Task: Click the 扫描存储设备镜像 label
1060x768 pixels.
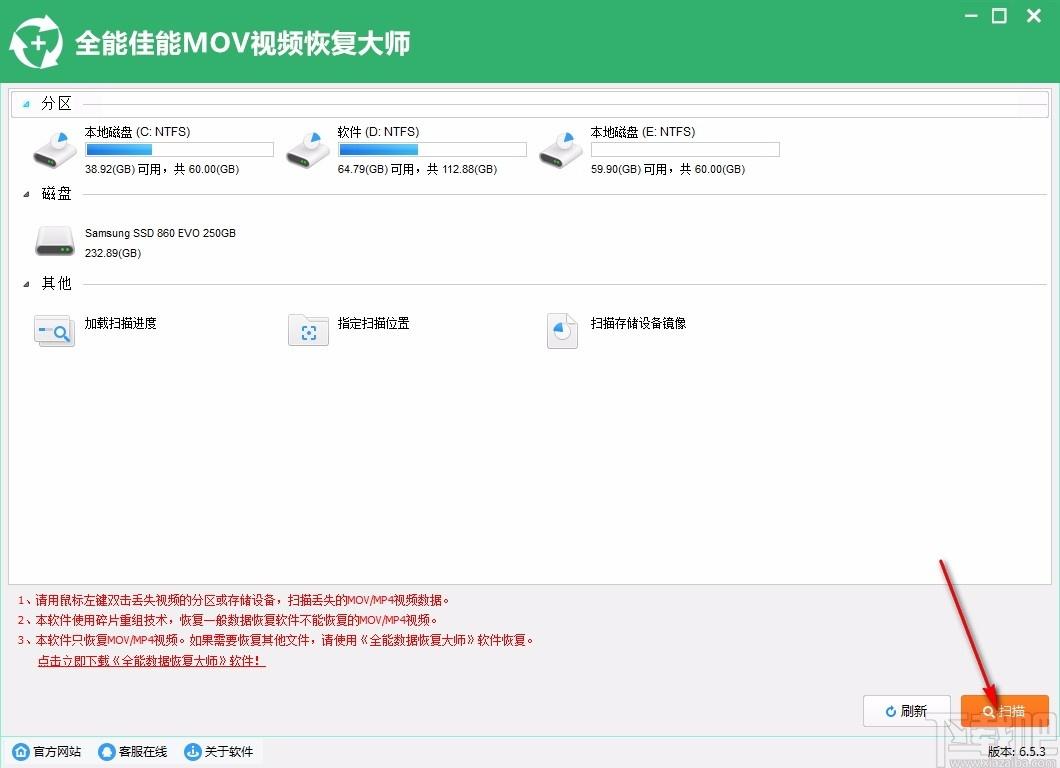Action: pyautogui.click(x=638, y=323)
